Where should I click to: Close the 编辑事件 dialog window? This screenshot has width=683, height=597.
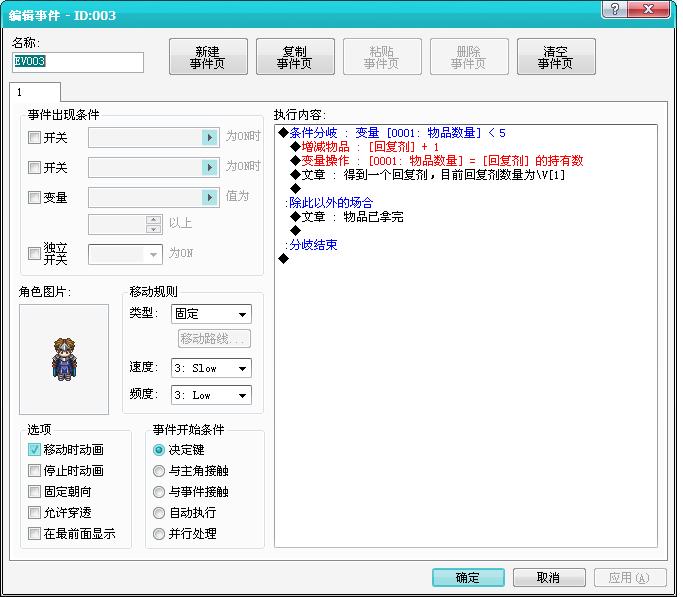click(649, 9)
